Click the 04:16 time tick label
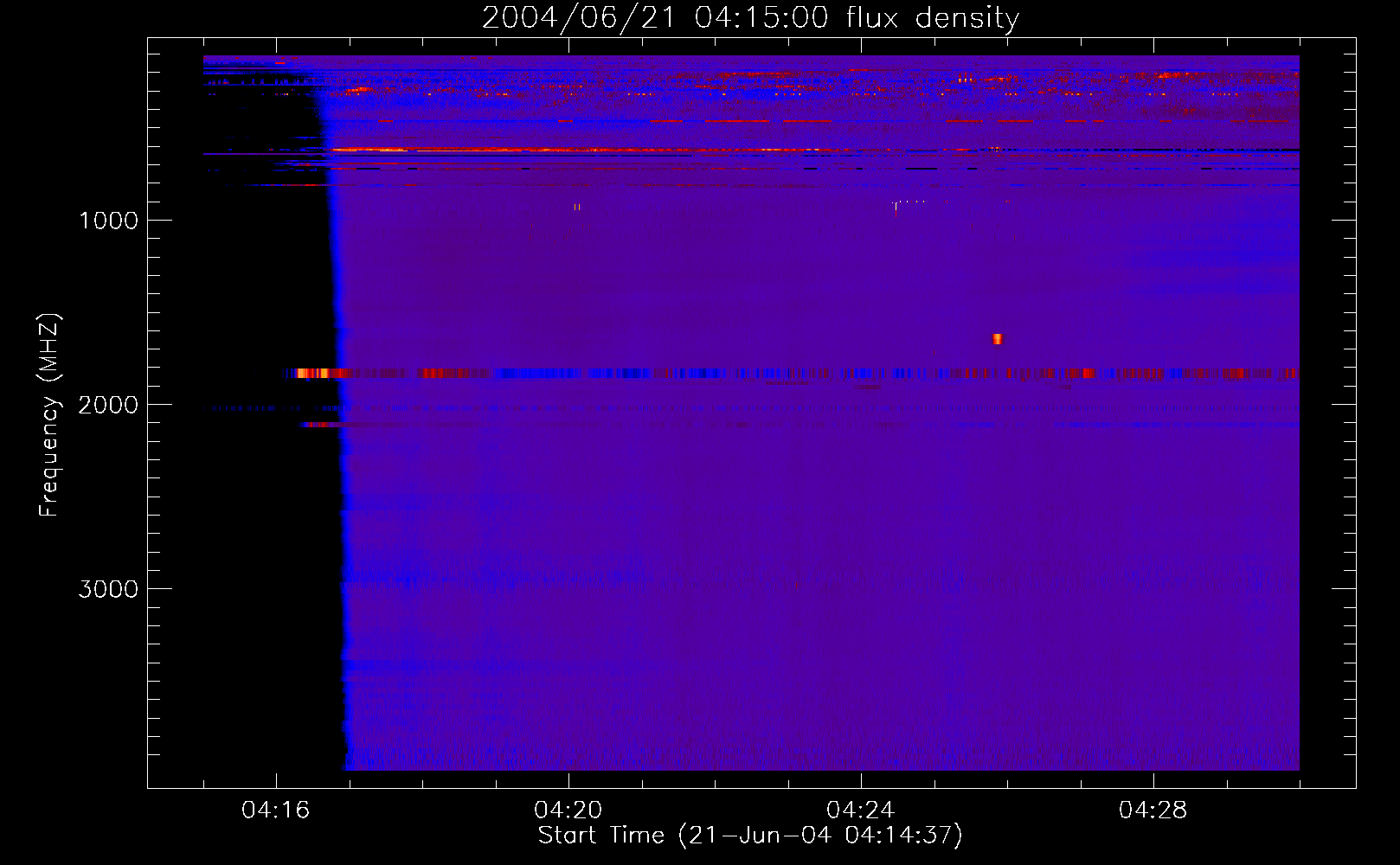Viewport: 1400px width, 865px height. 276,811
